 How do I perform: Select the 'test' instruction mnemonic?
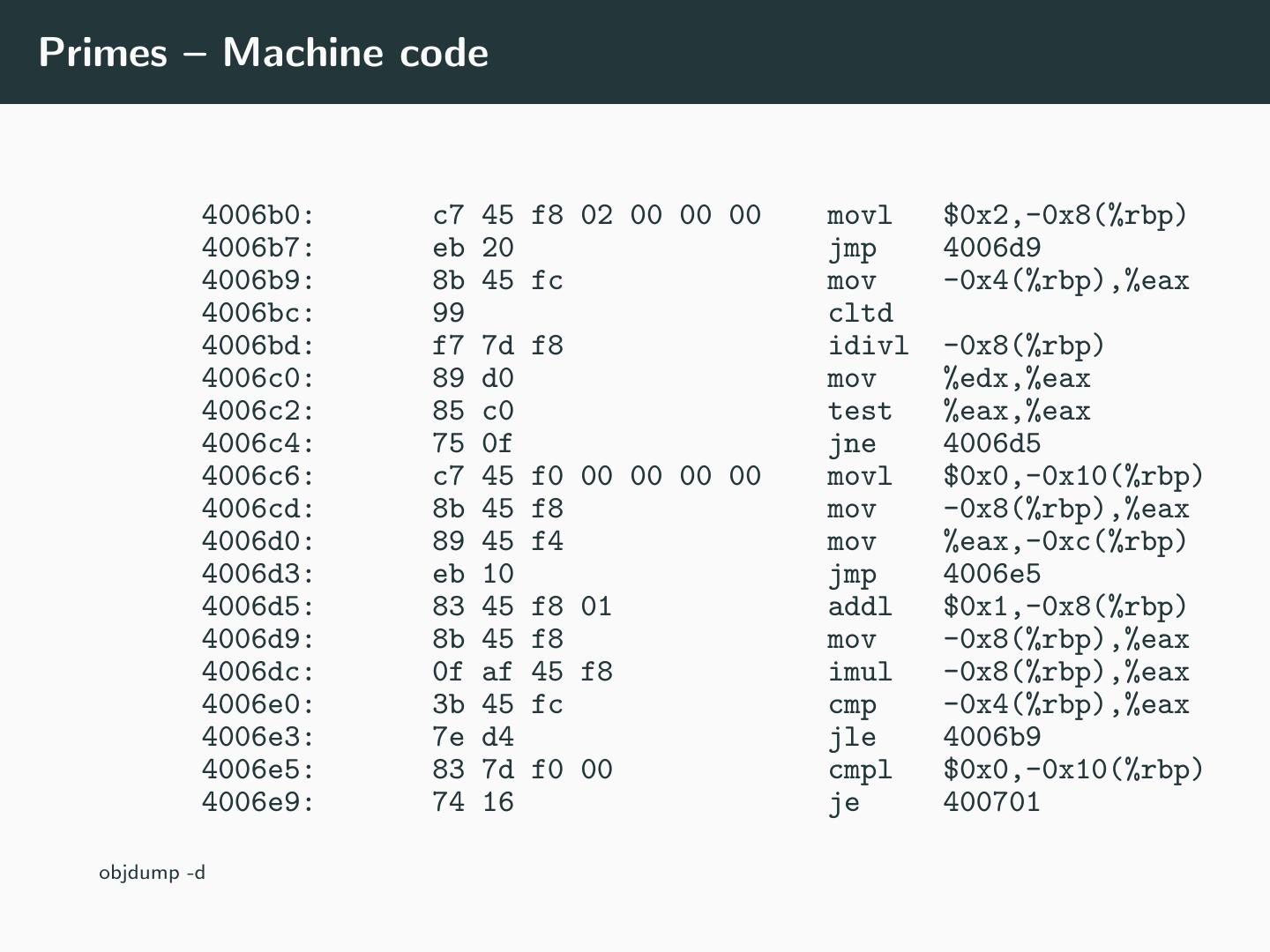[860, 411]
